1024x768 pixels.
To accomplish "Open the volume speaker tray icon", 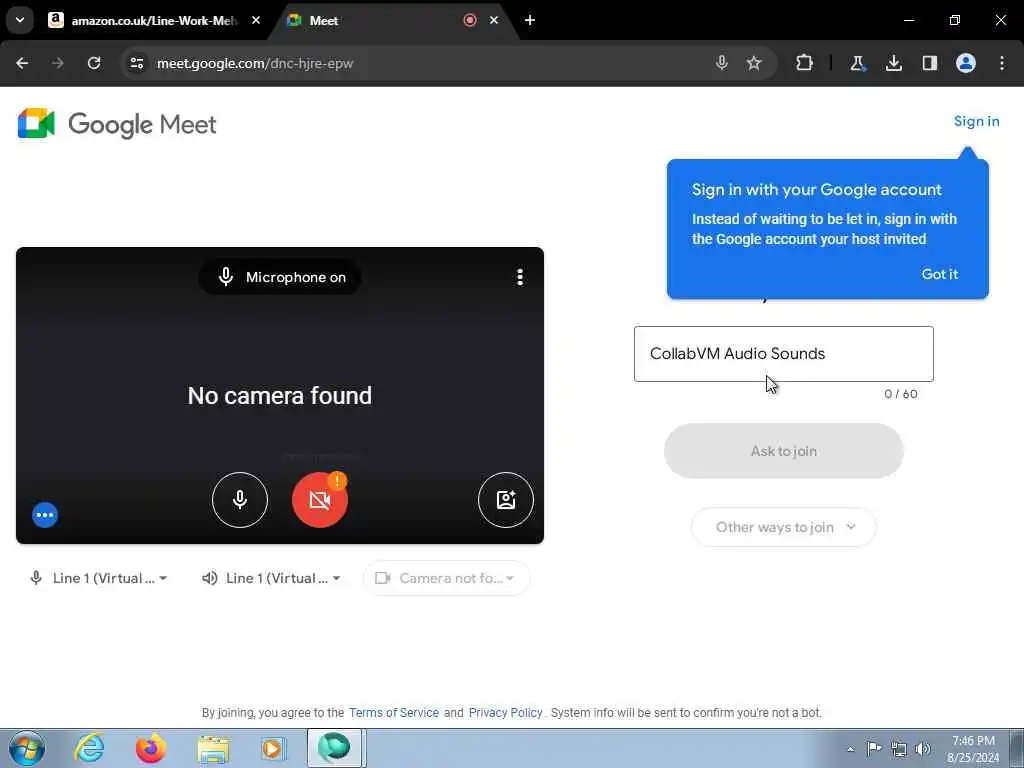I will pos(922,749).
